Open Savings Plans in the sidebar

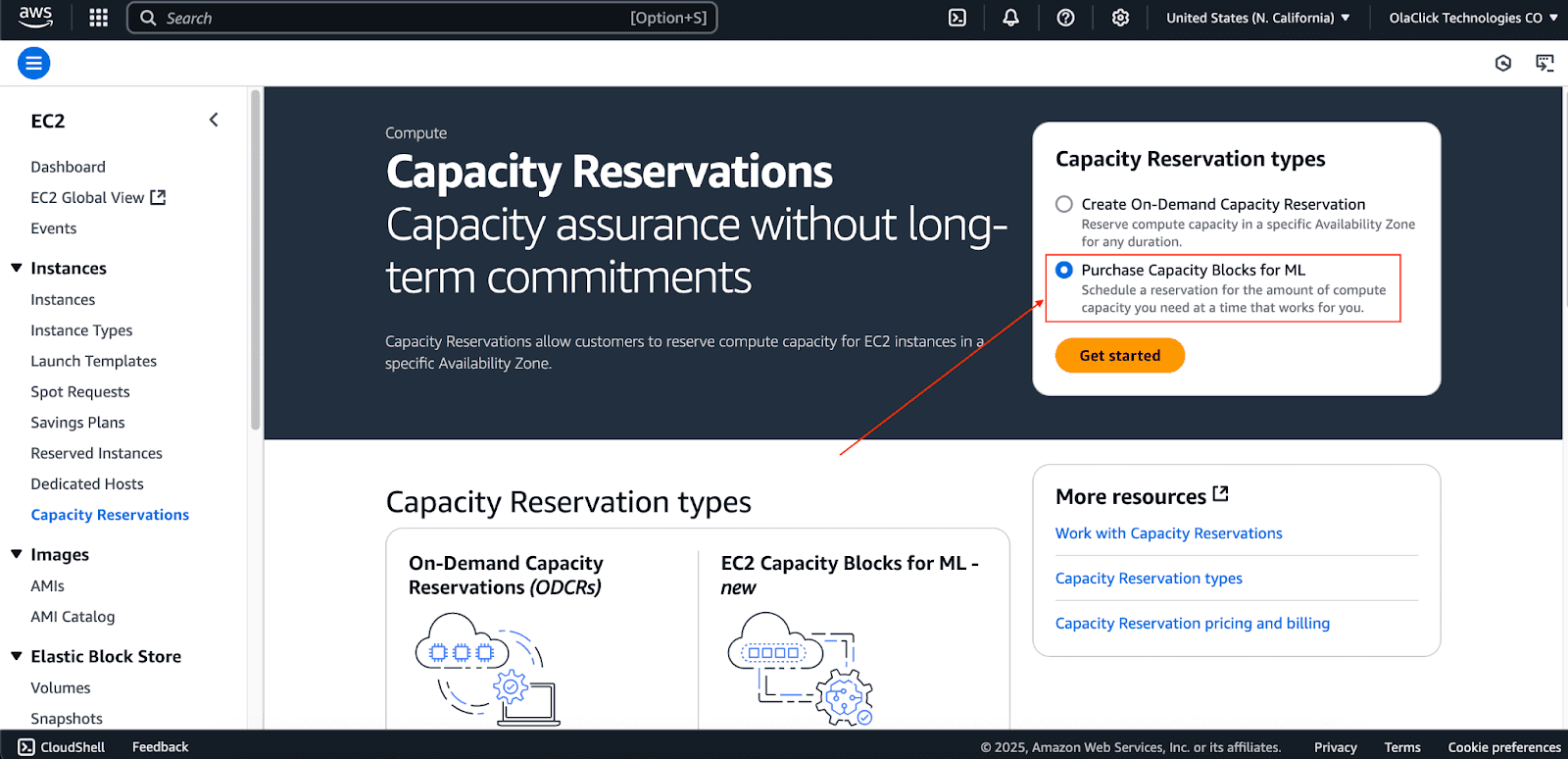77,423
